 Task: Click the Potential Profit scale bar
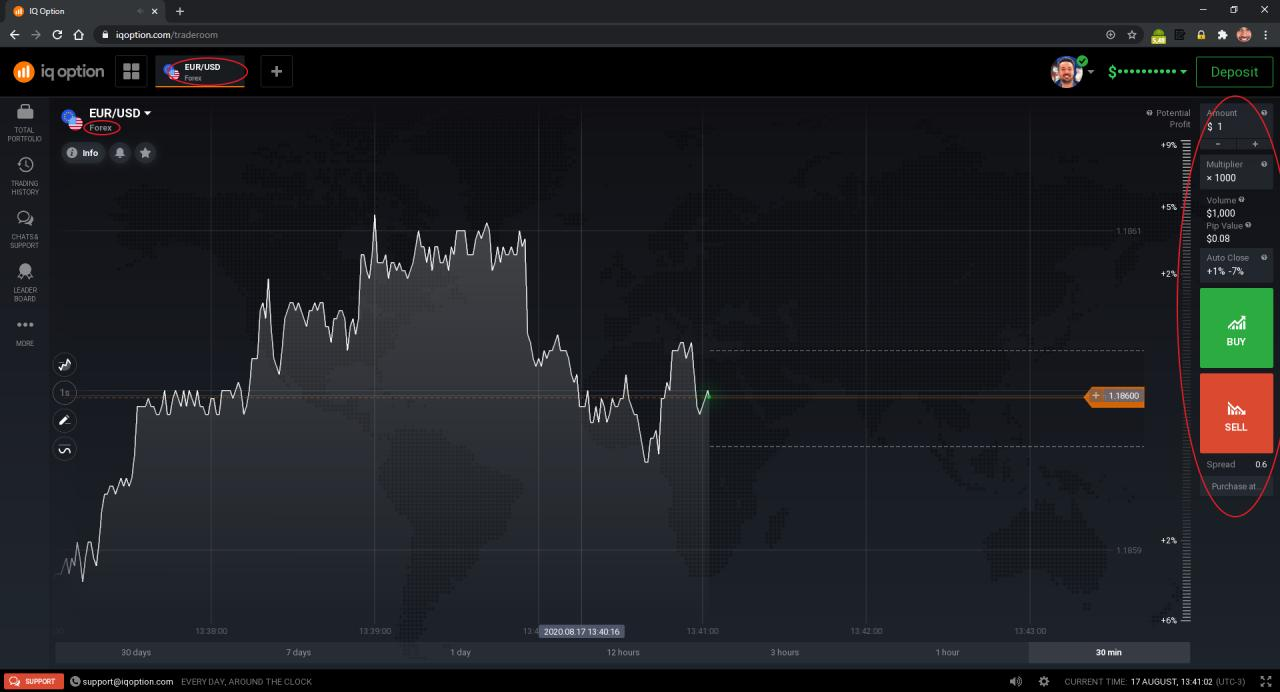[x=1187, y=380]
